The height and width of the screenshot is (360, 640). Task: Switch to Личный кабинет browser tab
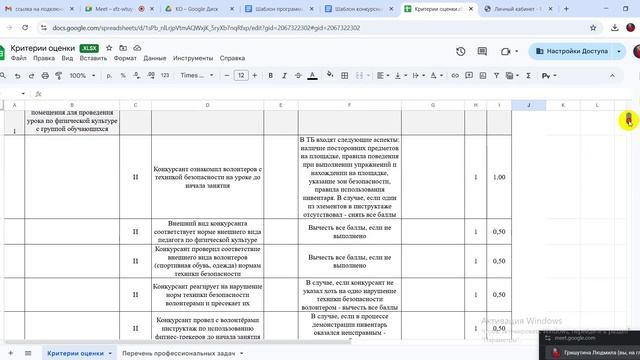click(x=518, y=9)
